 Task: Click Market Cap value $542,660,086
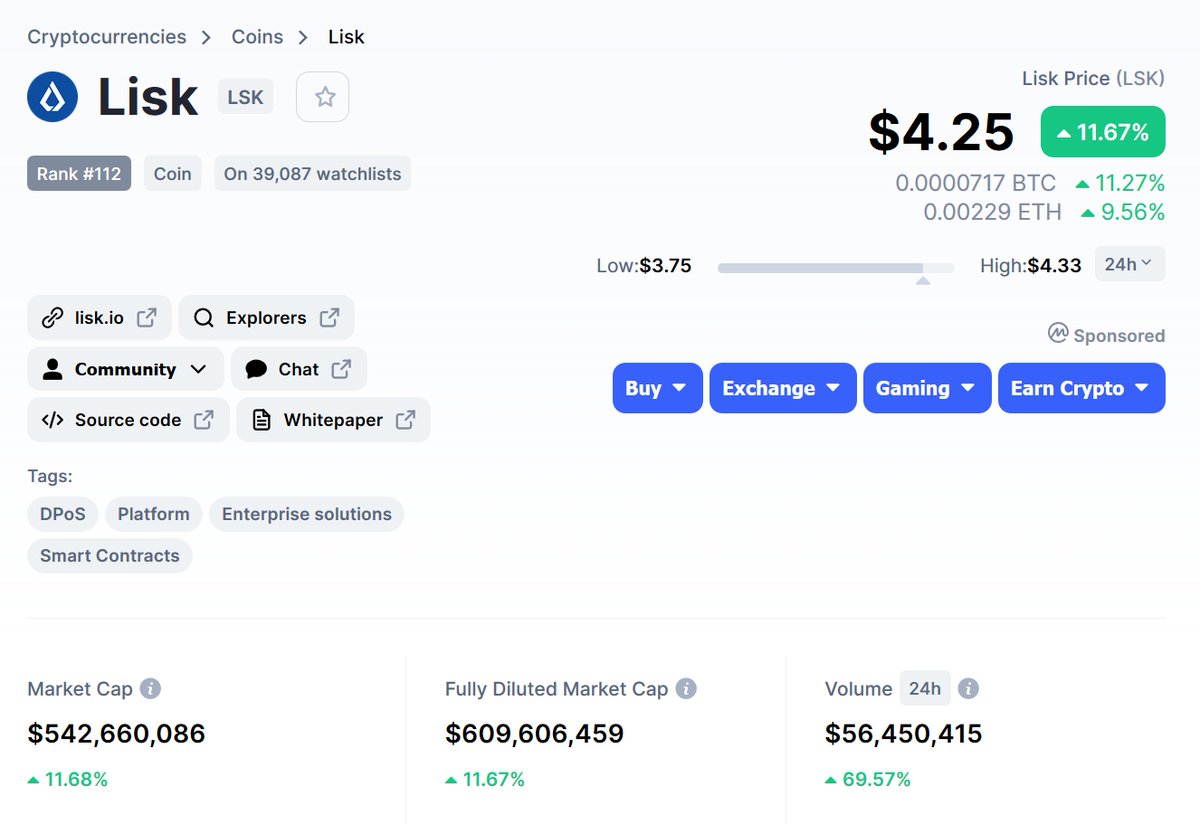click(x=116, y=734)
